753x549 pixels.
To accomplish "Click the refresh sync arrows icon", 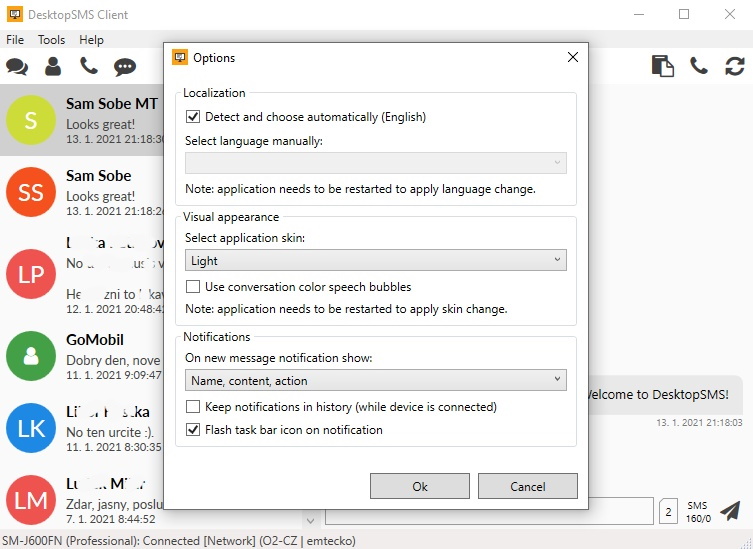I will tap(735, 66).
